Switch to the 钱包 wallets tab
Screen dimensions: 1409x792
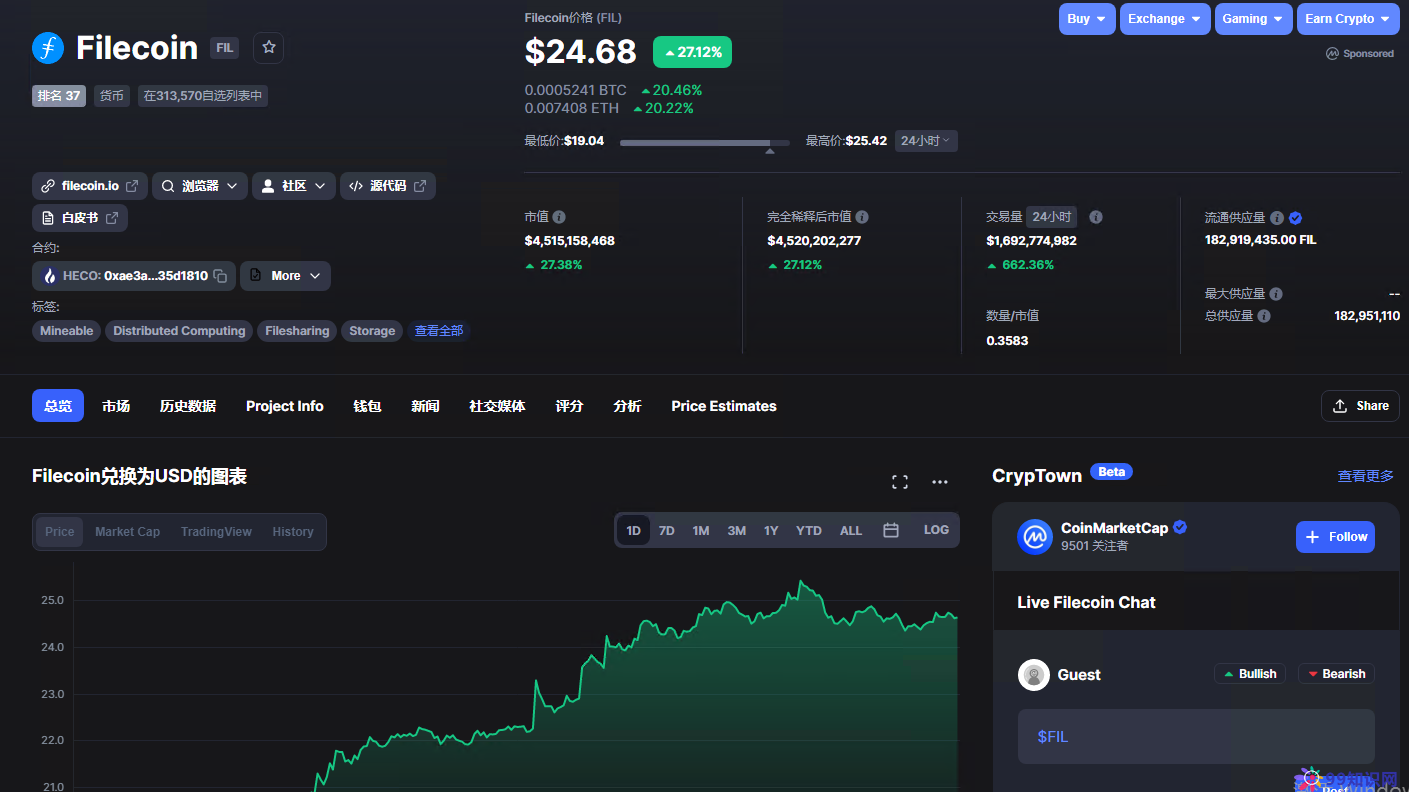coord(367,406)
